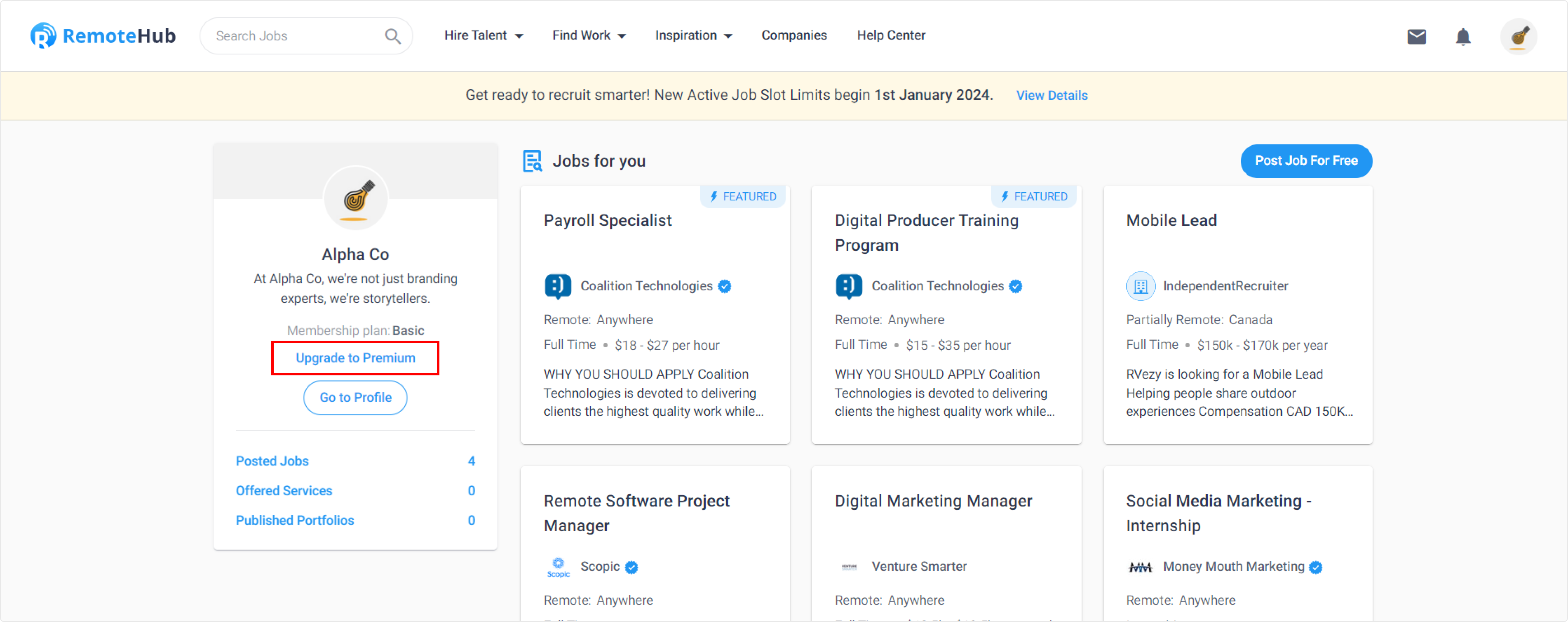This screenshot has width=1568, height=622.
Task: Open Offered Services link
Action: point(284,490)
